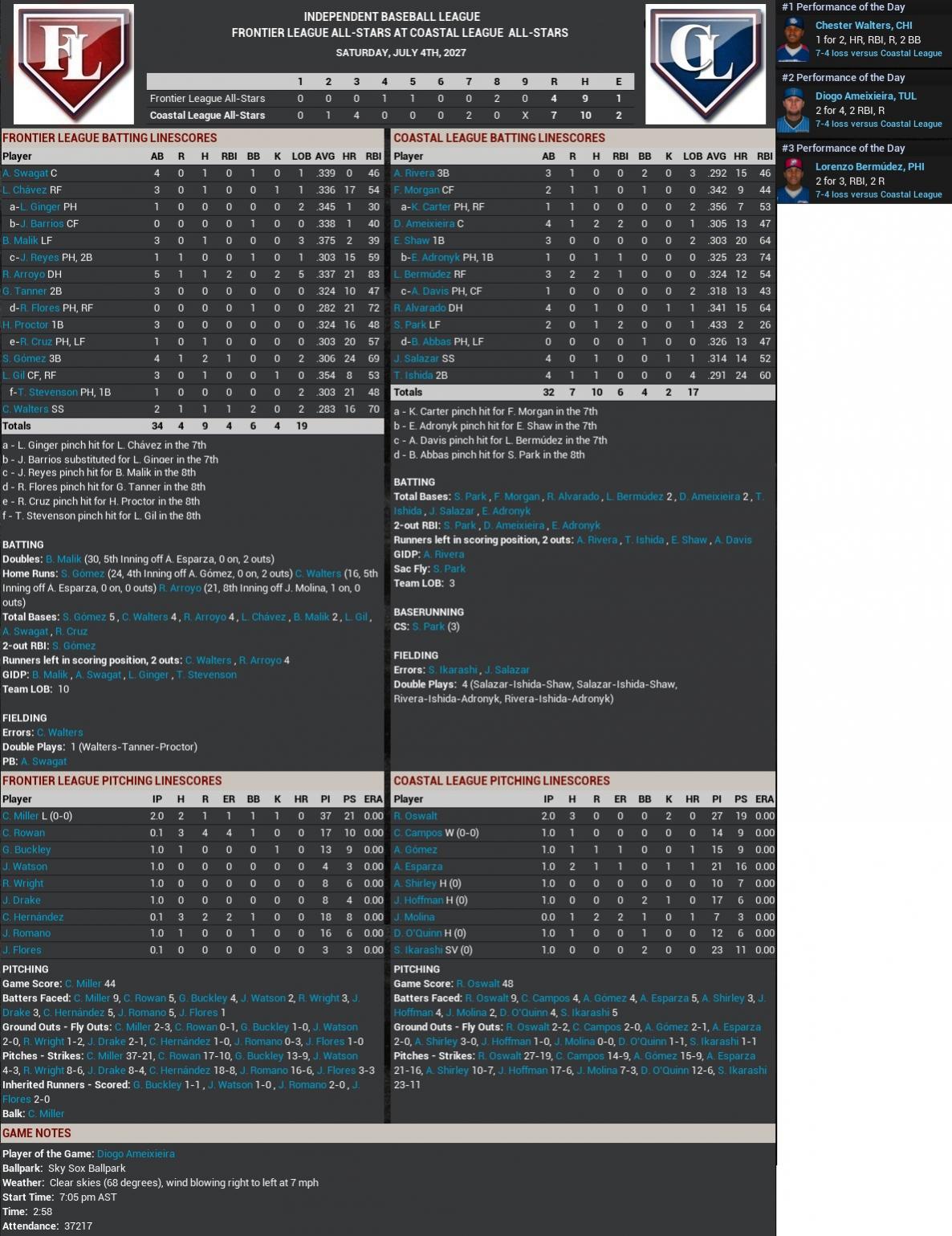Open R. Oswalt in Coastal pitching table
This screenshot has width=952, height=1236.
[x=415, y=816]
